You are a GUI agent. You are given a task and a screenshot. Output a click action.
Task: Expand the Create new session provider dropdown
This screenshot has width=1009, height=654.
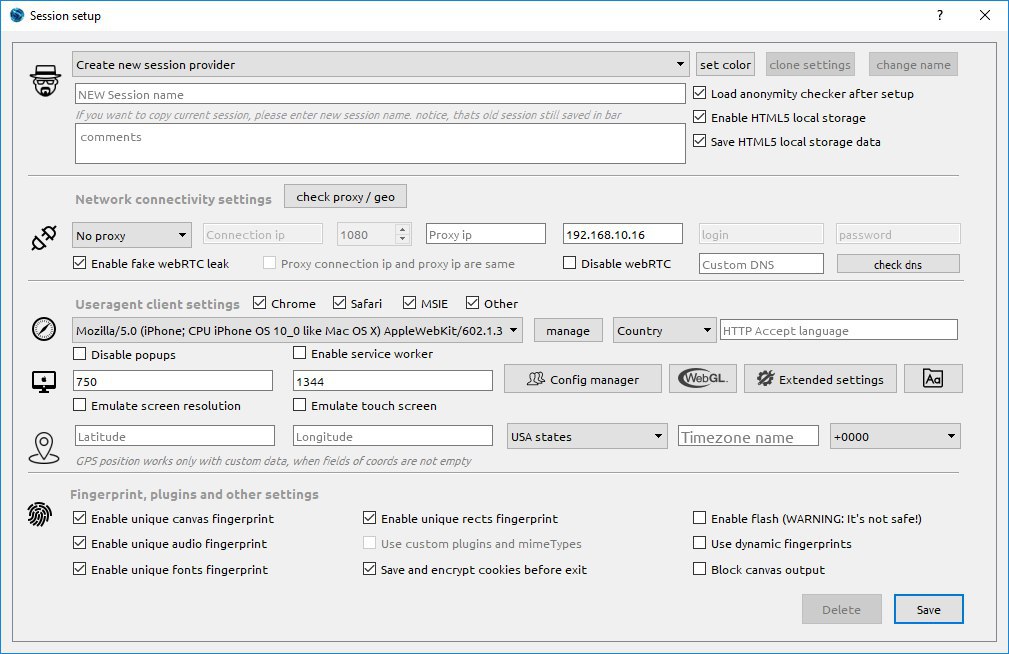coord(380,64)
